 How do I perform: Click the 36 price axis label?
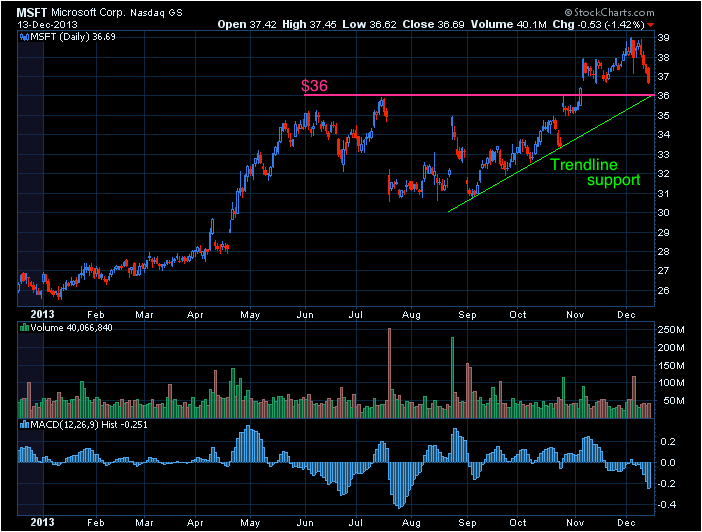[x=663, y=95]
